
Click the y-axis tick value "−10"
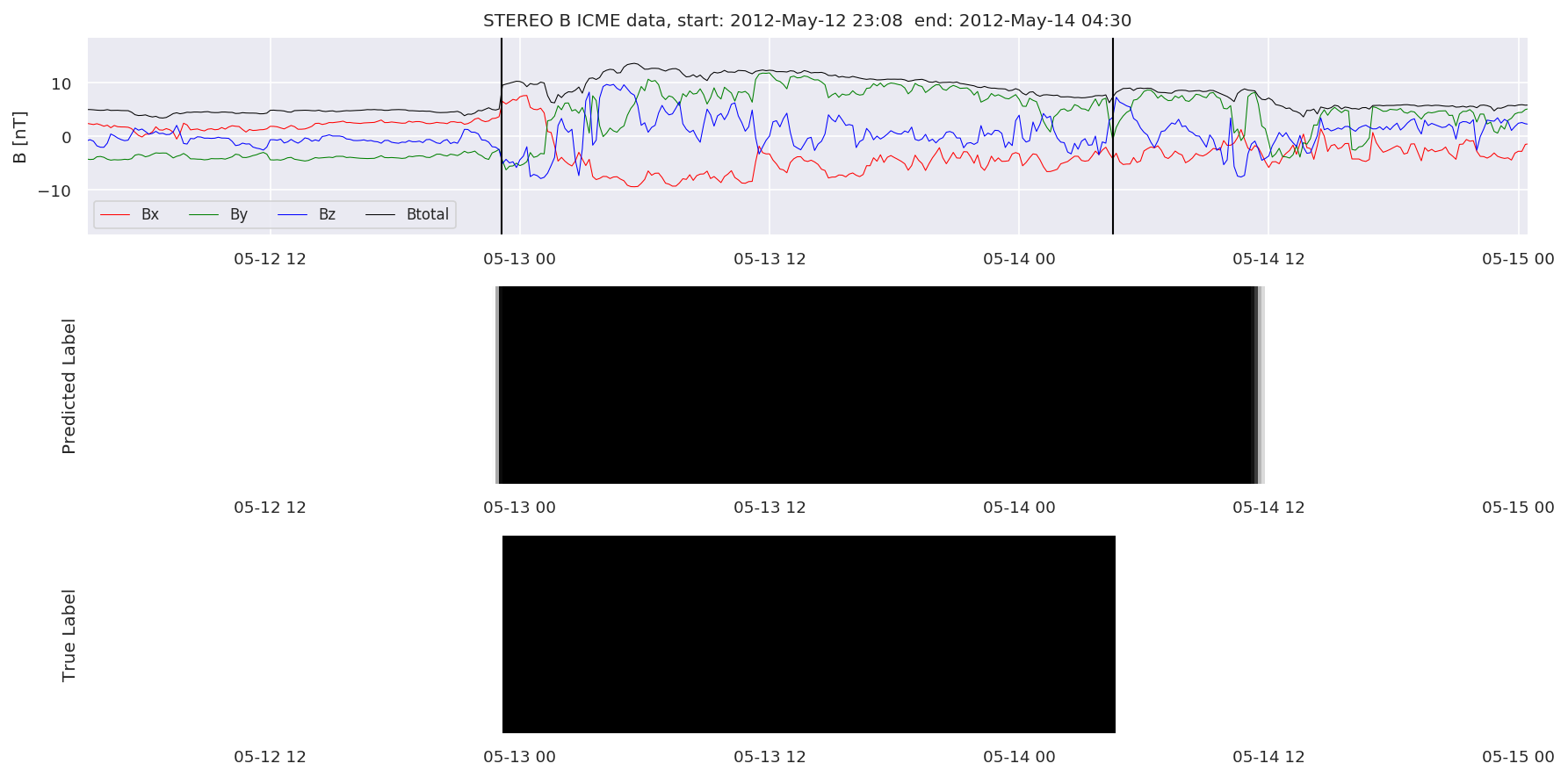point(54,191)
